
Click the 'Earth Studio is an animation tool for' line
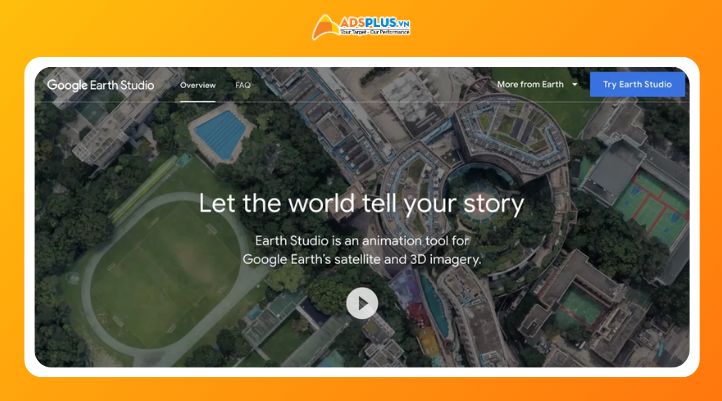pyautogui.click(x=362, y=241)
